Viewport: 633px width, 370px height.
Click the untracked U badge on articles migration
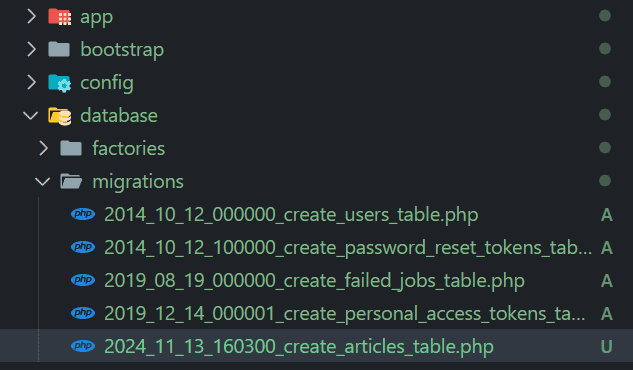(606, 347)
